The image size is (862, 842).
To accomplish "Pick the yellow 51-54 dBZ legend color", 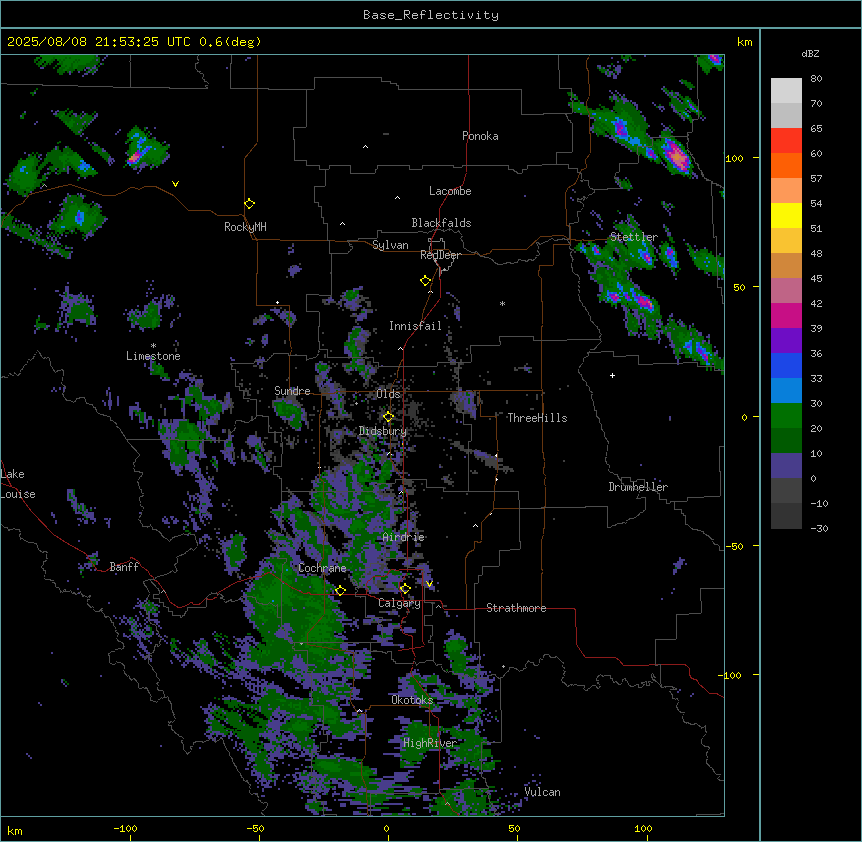I will pyautogui.click(x=786, y=215).
